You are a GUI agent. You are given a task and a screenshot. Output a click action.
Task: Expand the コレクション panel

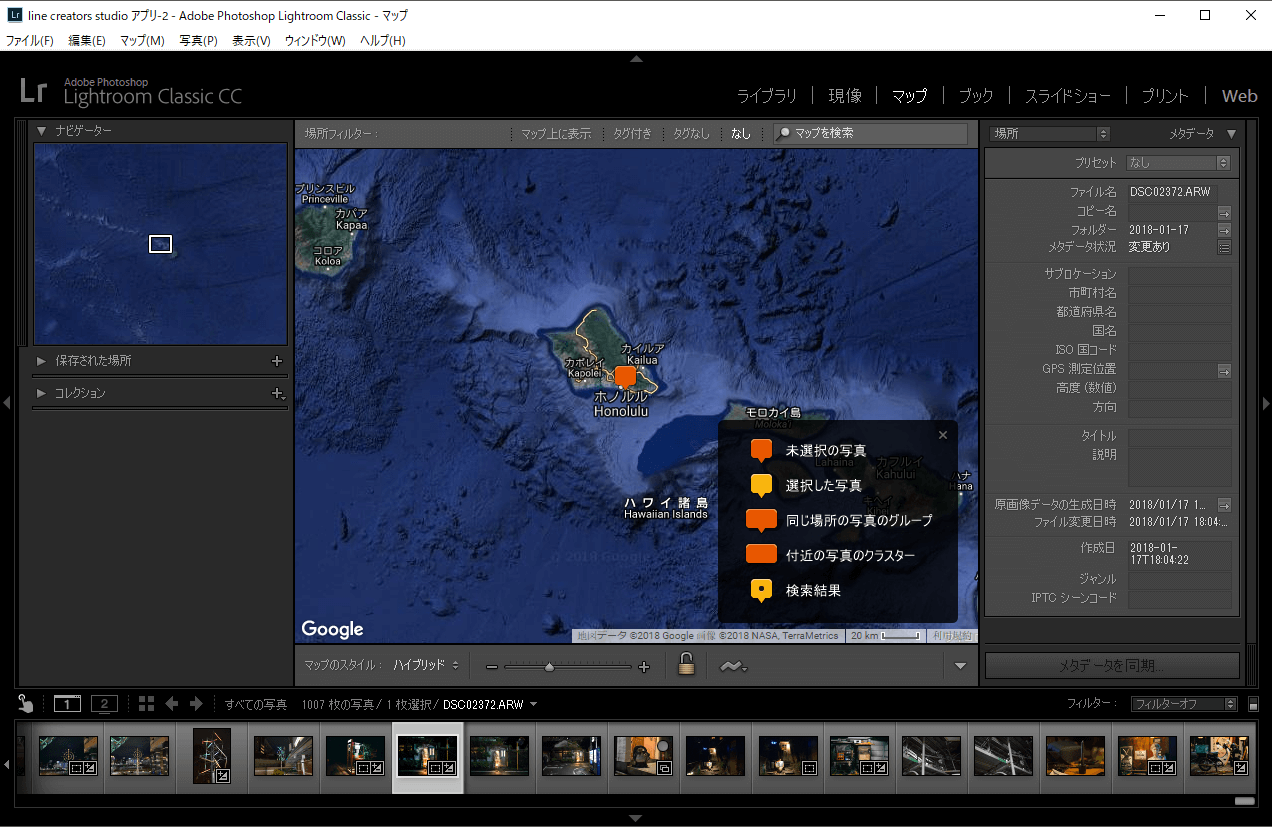pyautogui.click(x=41, y=394)
